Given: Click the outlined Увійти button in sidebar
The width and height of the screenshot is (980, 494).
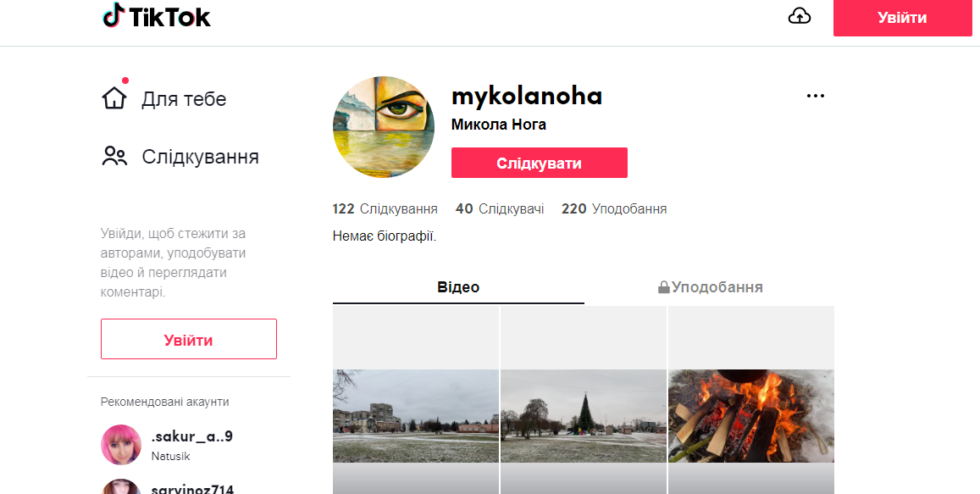Looking at the screenshot, I should click(189, 339).
